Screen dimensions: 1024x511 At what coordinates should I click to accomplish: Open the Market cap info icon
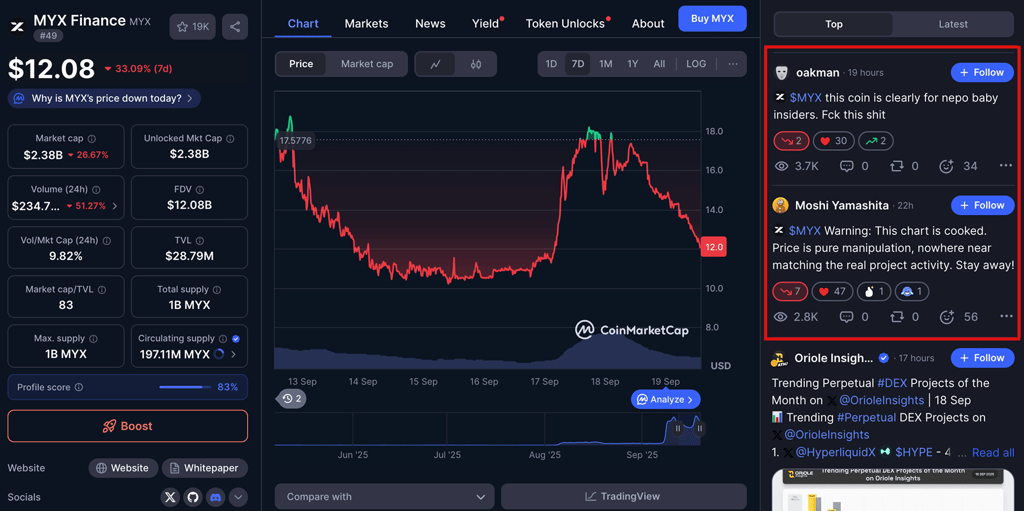pyautogui.click(x=91, y=139)
